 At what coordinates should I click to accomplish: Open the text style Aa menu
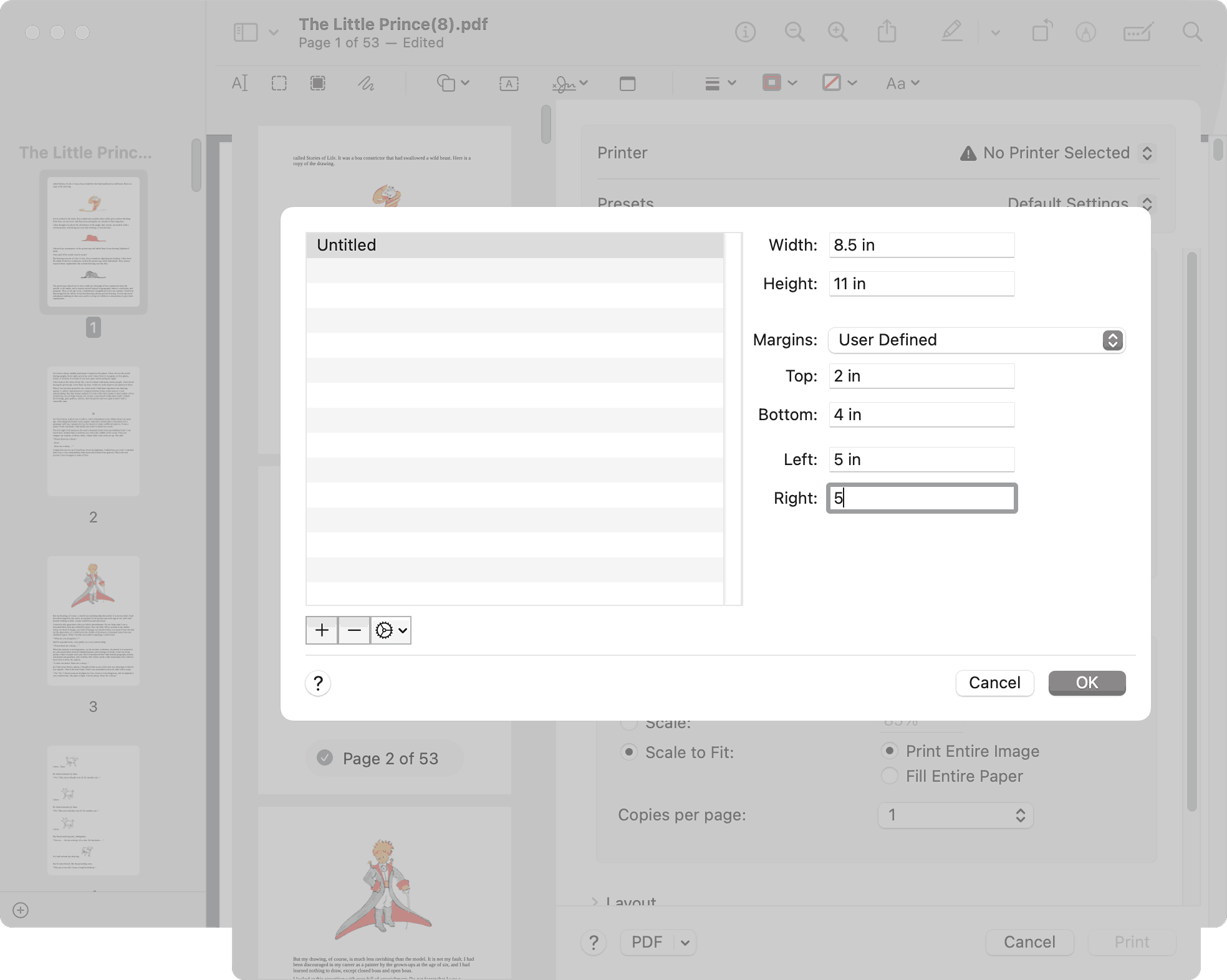(902, 83)
